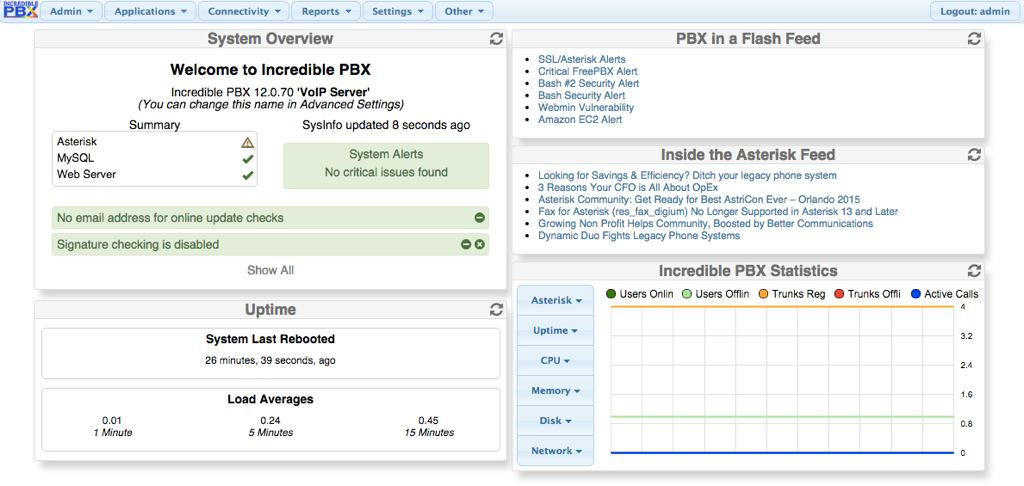Open the SSL/Asterisk Alerts link
Image resolution: width=1024 pixels, height=486 pixels.
point(582,59)
